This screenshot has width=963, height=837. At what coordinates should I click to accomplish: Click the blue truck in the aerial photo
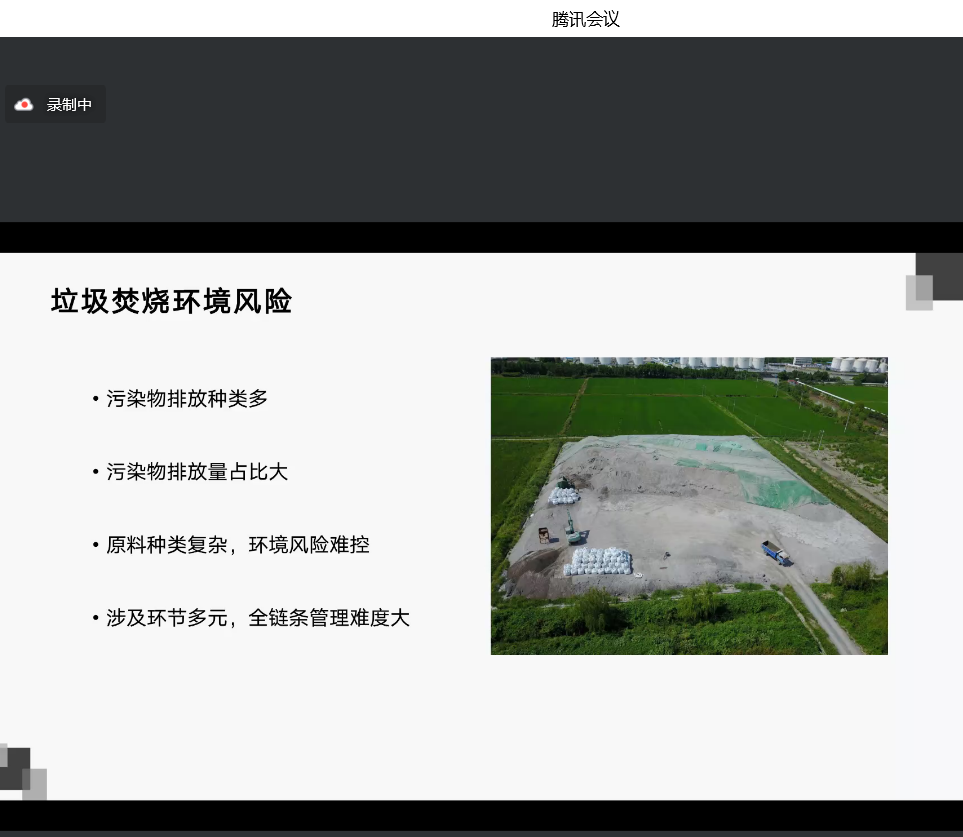coord(774,551)
